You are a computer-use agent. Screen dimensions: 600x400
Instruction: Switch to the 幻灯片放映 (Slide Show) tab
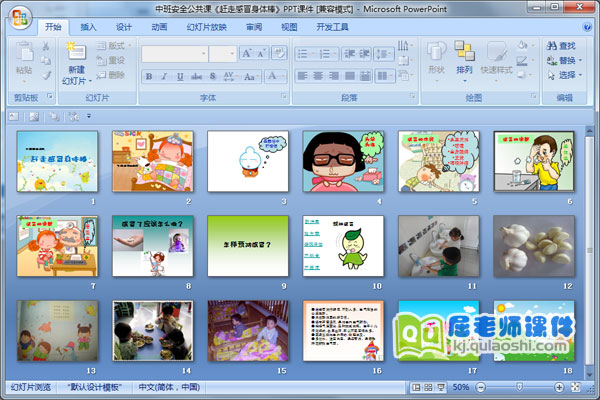(x=207, y=27)
